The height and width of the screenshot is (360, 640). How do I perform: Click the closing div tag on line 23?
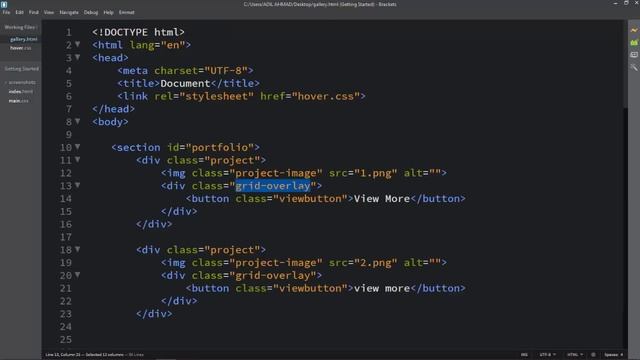tap(154, 313)
